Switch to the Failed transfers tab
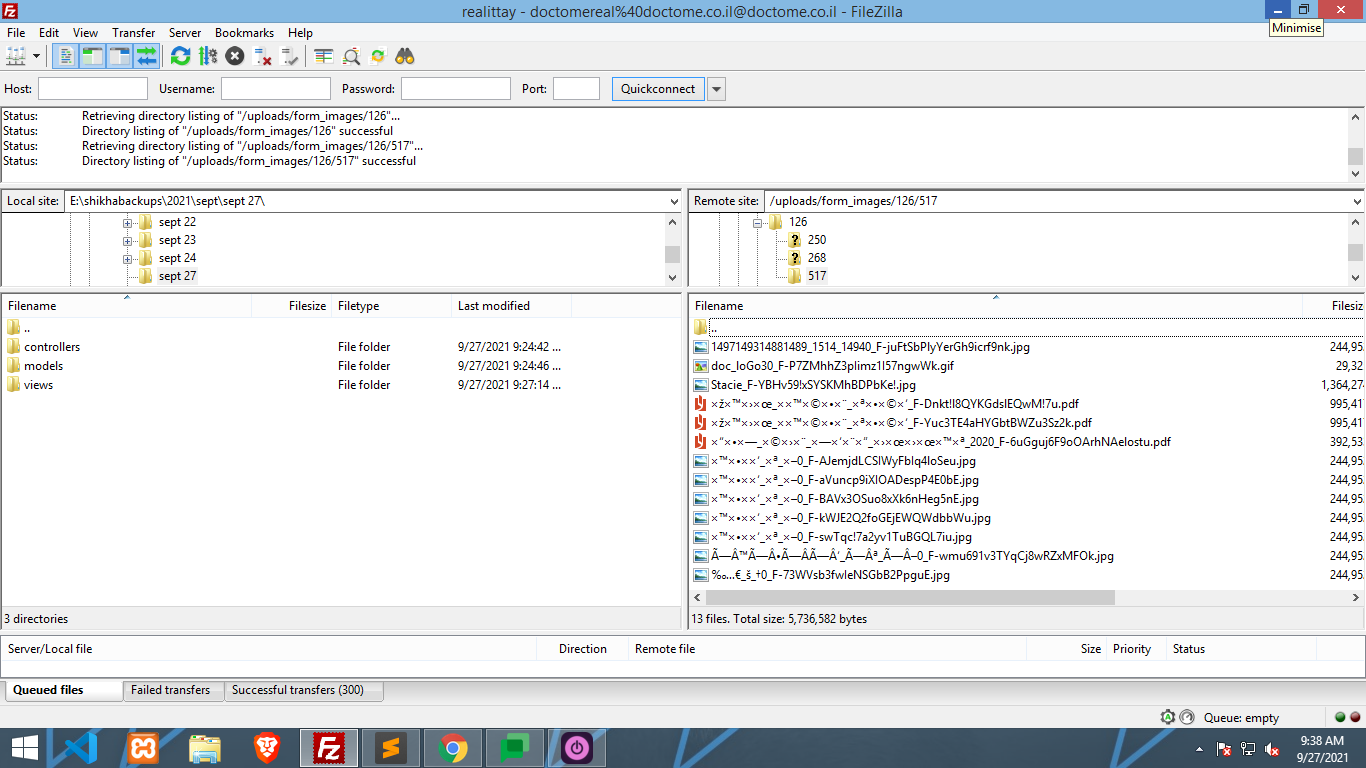This screenshot has height=768, width=1366. point(171,690)
